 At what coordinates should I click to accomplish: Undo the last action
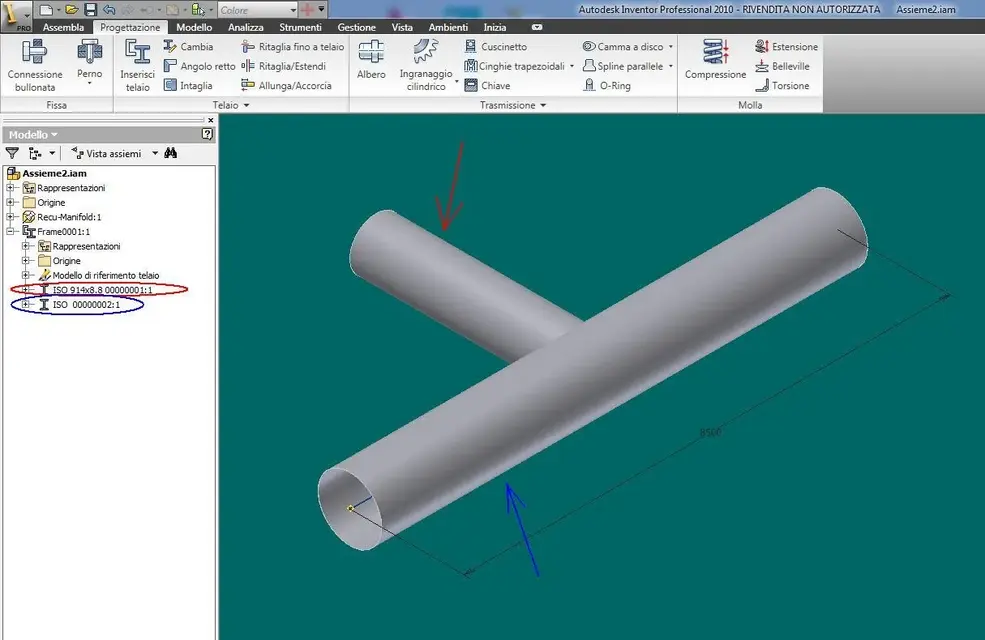click(109, 10)
